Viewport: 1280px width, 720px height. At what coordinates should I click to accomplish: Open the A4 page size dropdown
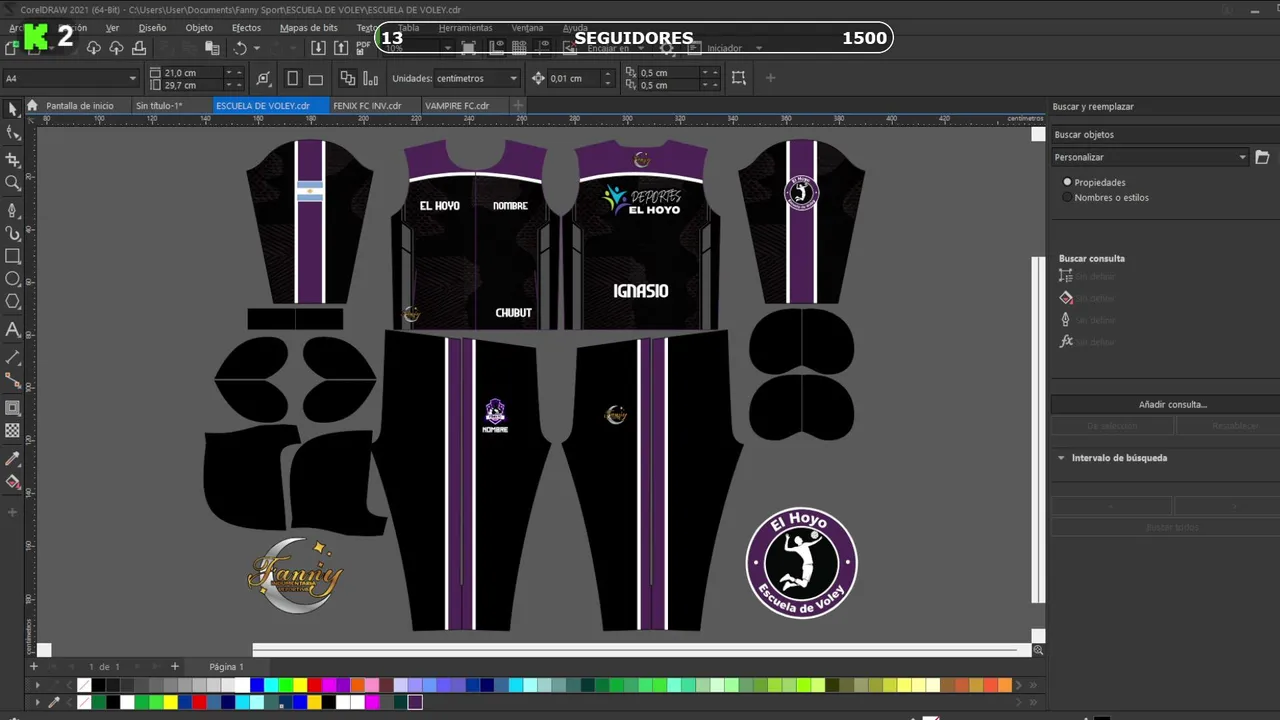(70, 78)
